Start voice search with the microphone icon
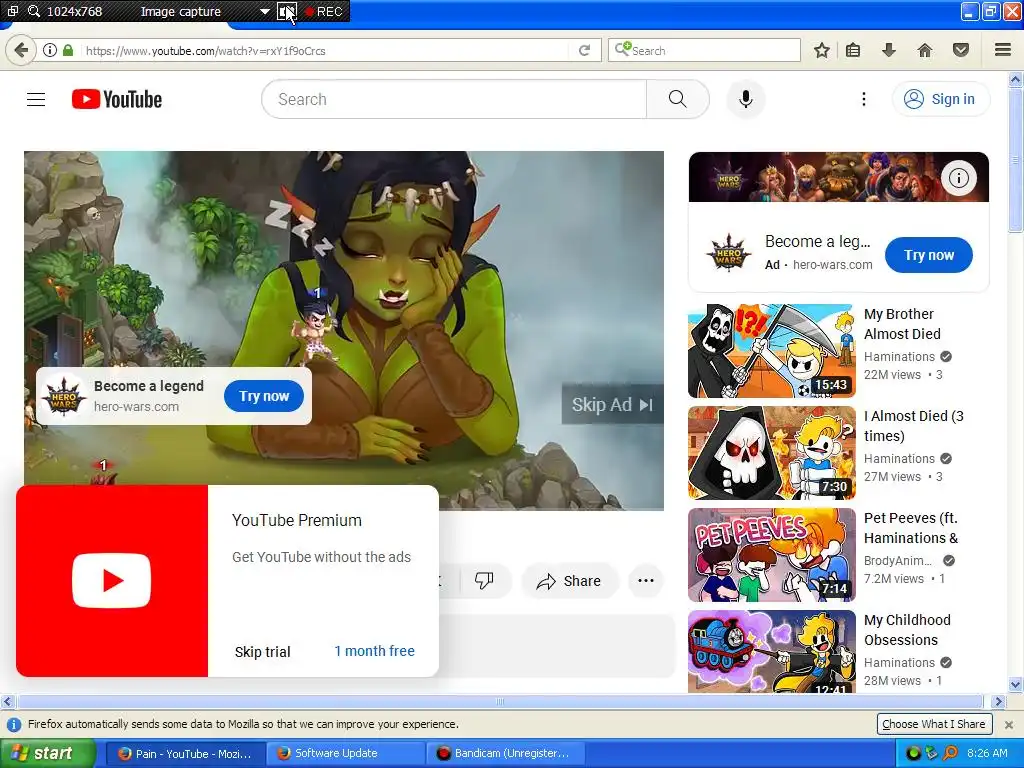Image resolution: width=1024 pixels, height=768 pixels. [746, 99]
